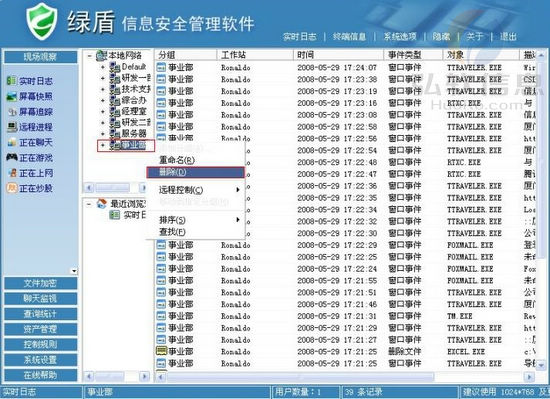This screenshot has height=399, width=550.
Task: Expand the 综合办 group node
Action: pos(103,101)
